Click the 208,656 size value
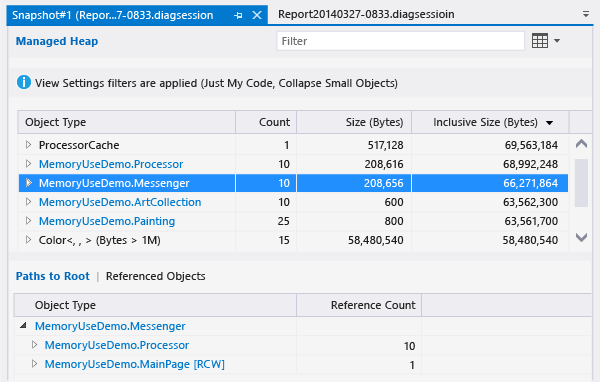This screenshot has height=382, width=600. coord(383,183)
